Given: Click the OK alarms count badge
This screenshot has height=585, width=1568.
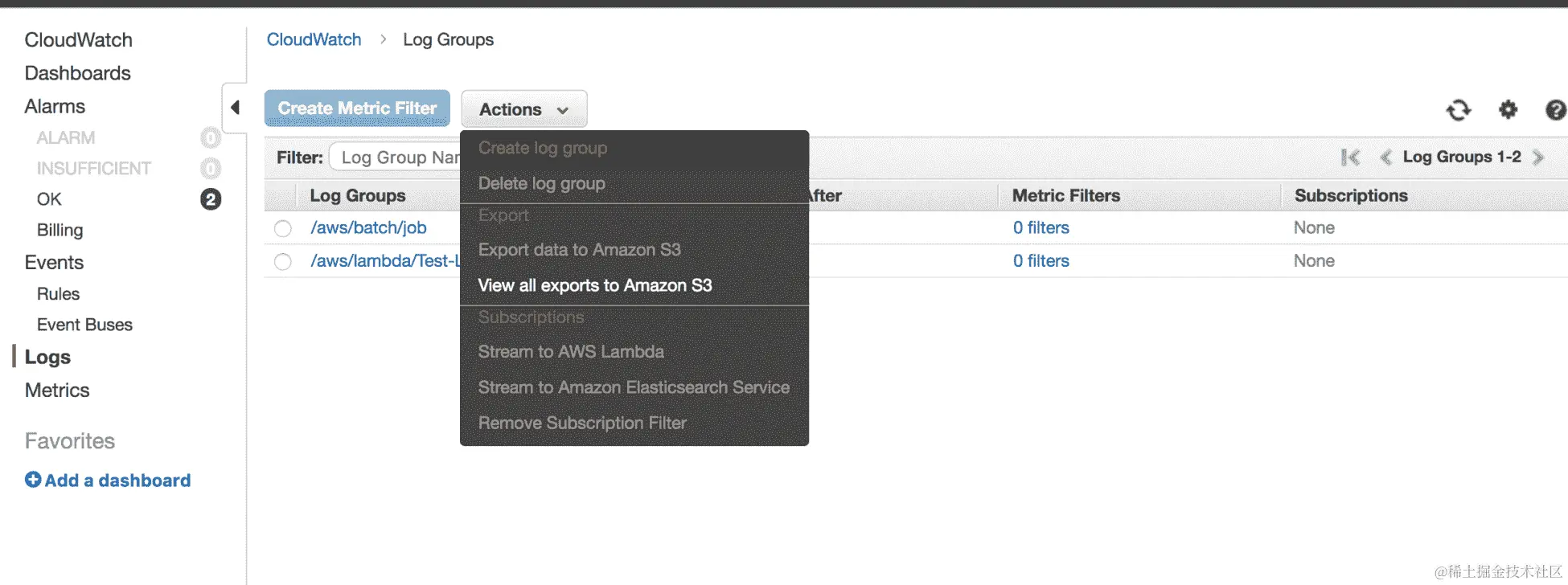Looking at the screenshot, I should tap(211, 198).
